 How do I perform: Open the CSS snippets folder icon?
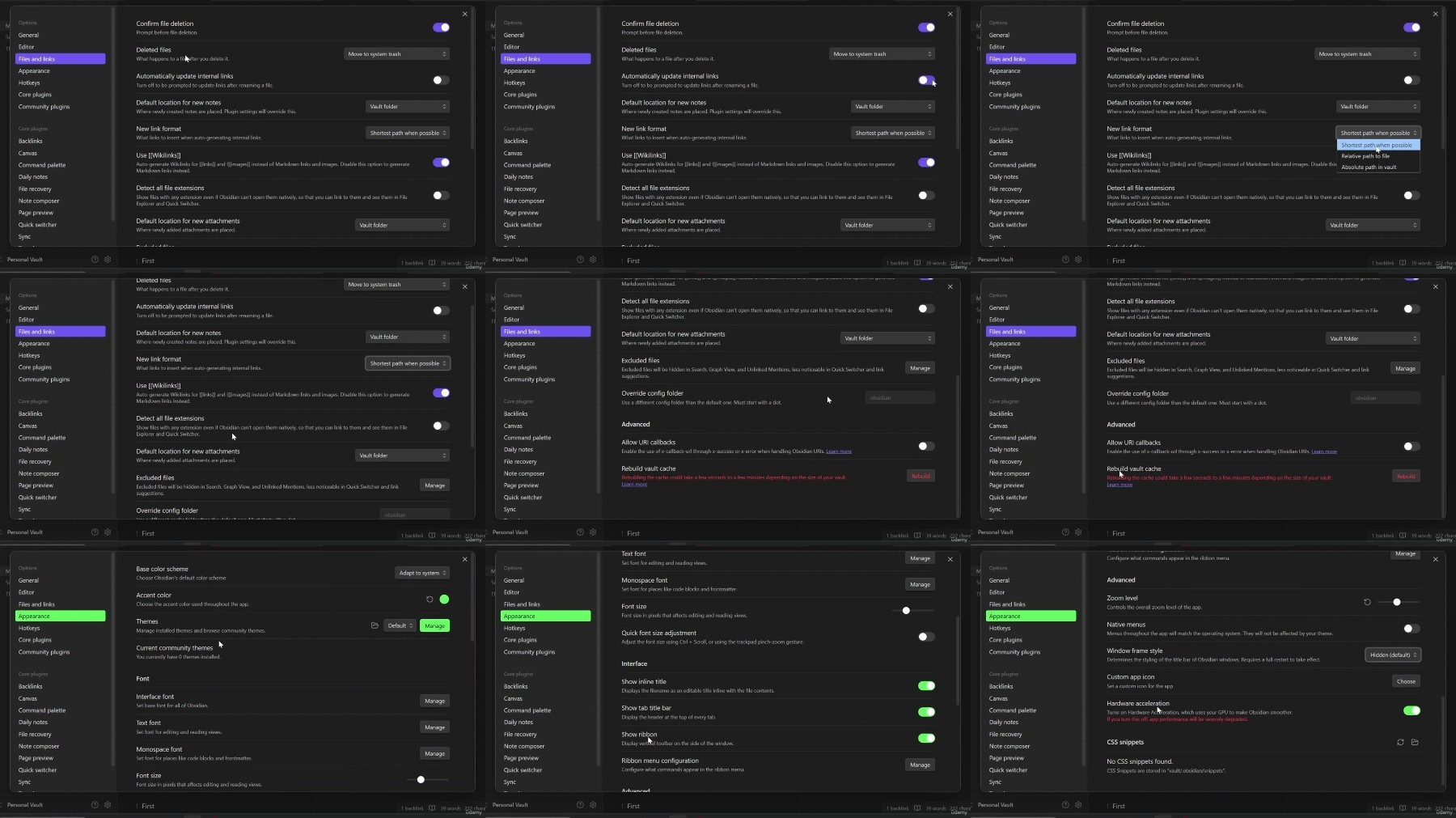click(x=1415, y=742)
